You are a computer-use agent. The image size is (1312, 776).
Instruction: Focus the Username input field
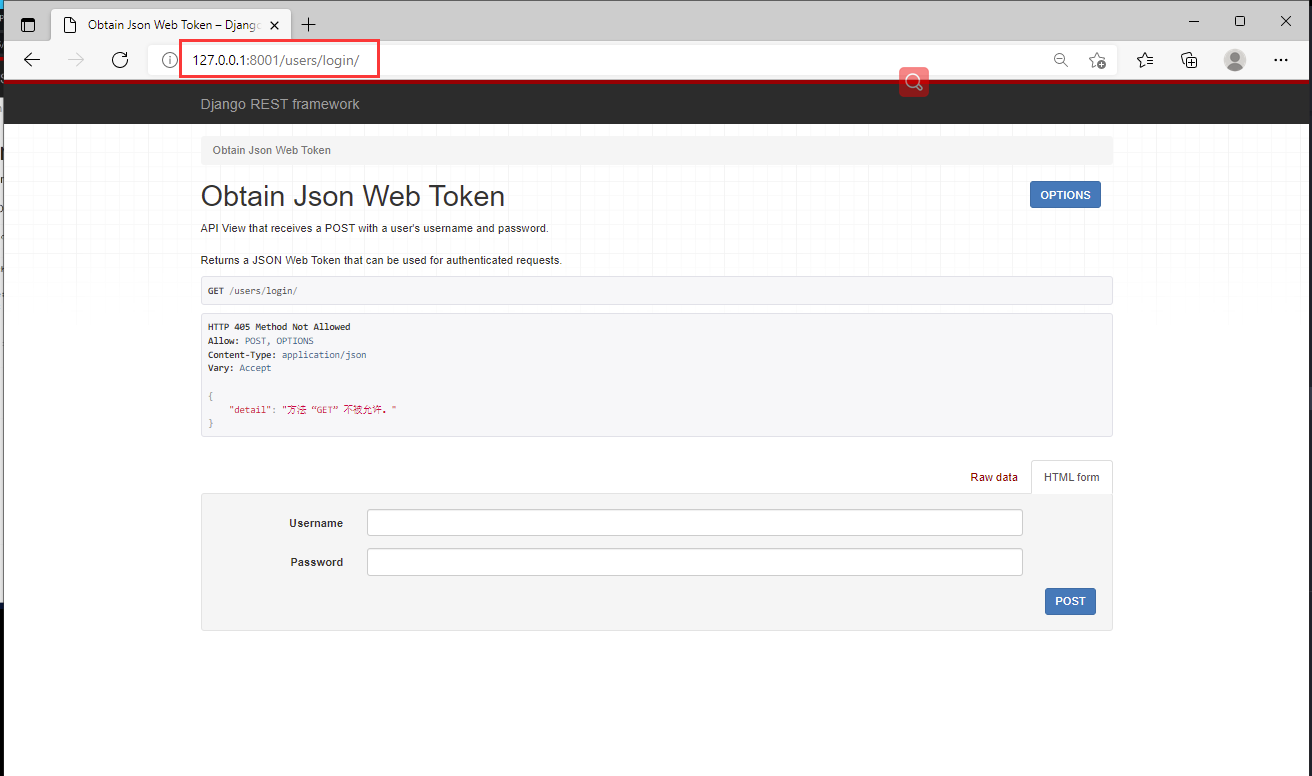pos(695,523)
